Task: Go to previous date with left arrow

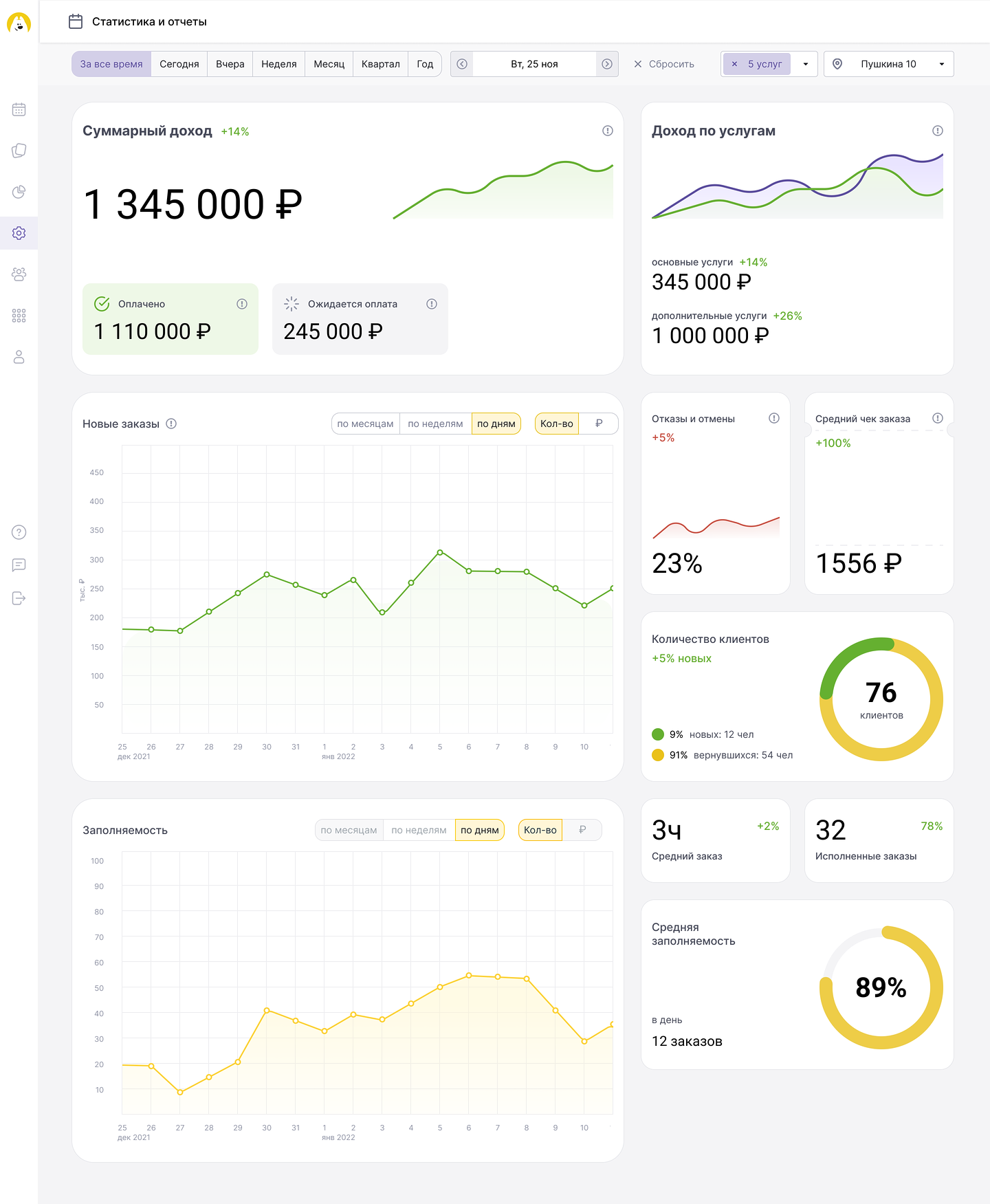Action: coord(462,64)
